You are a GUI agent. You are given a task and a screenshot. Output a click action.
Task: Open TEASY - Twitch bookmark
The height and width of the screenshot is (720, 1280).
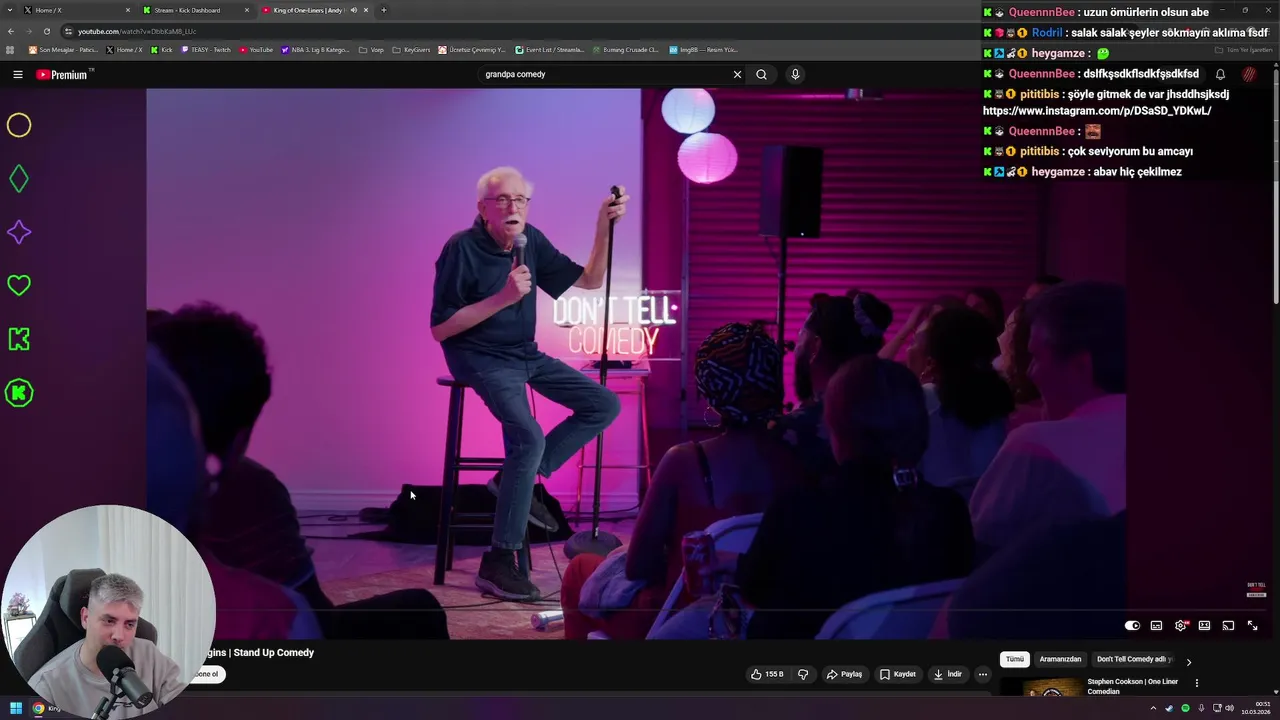[x=206, y=49]
